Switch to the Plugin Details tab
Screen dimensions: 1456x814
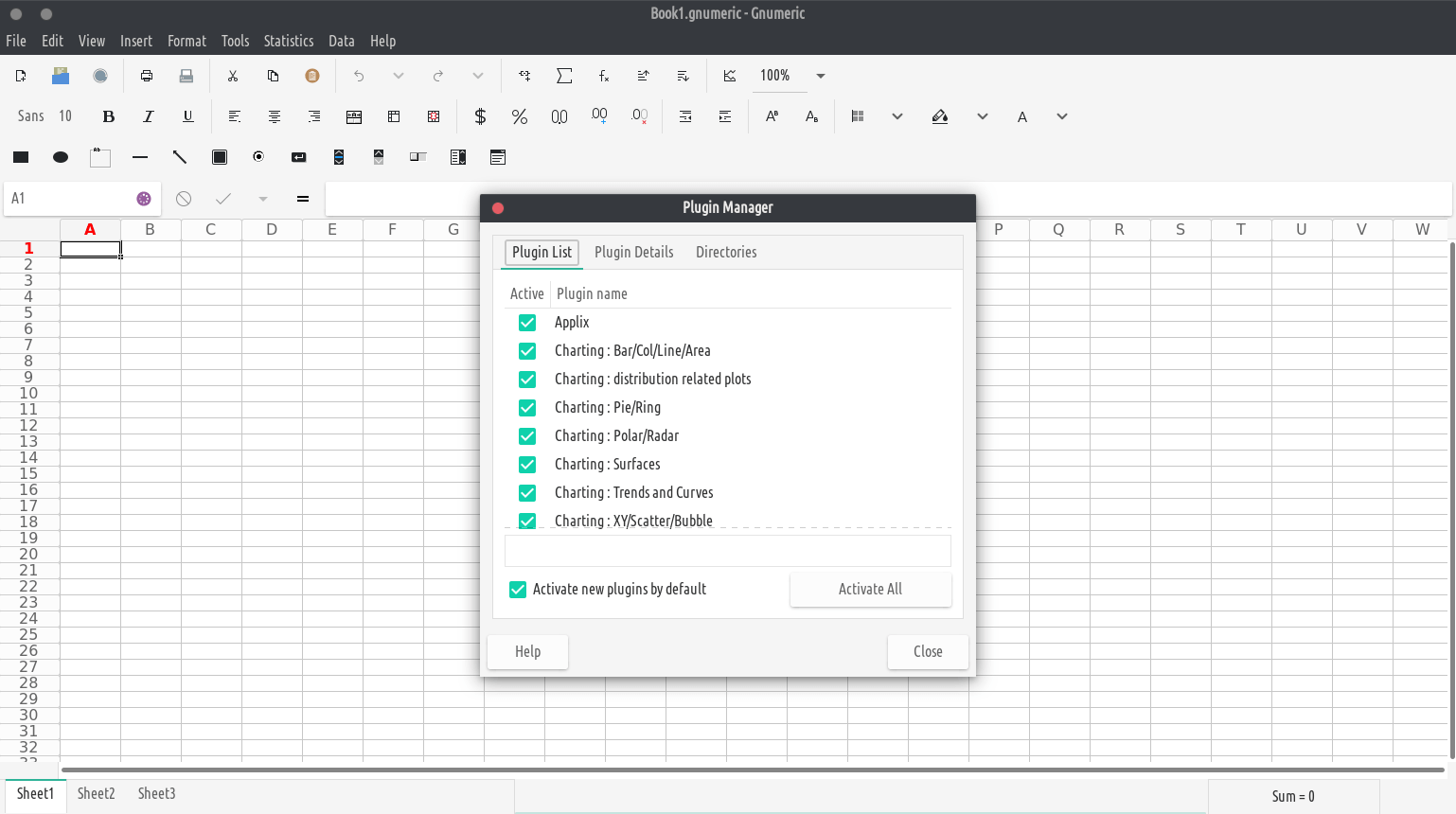coord(633,252)
